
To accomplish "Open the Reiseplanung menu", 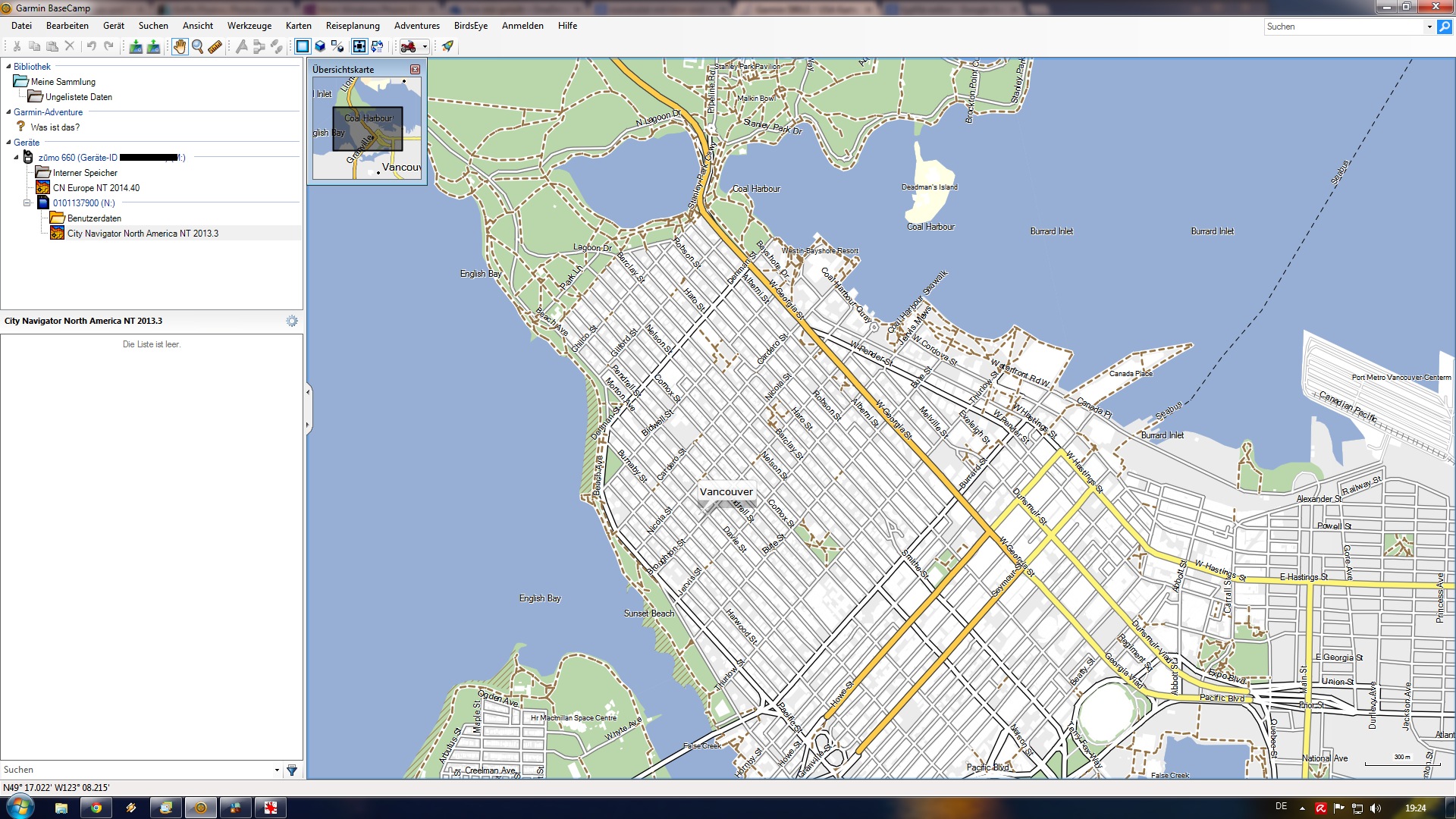I will point(353,26).
